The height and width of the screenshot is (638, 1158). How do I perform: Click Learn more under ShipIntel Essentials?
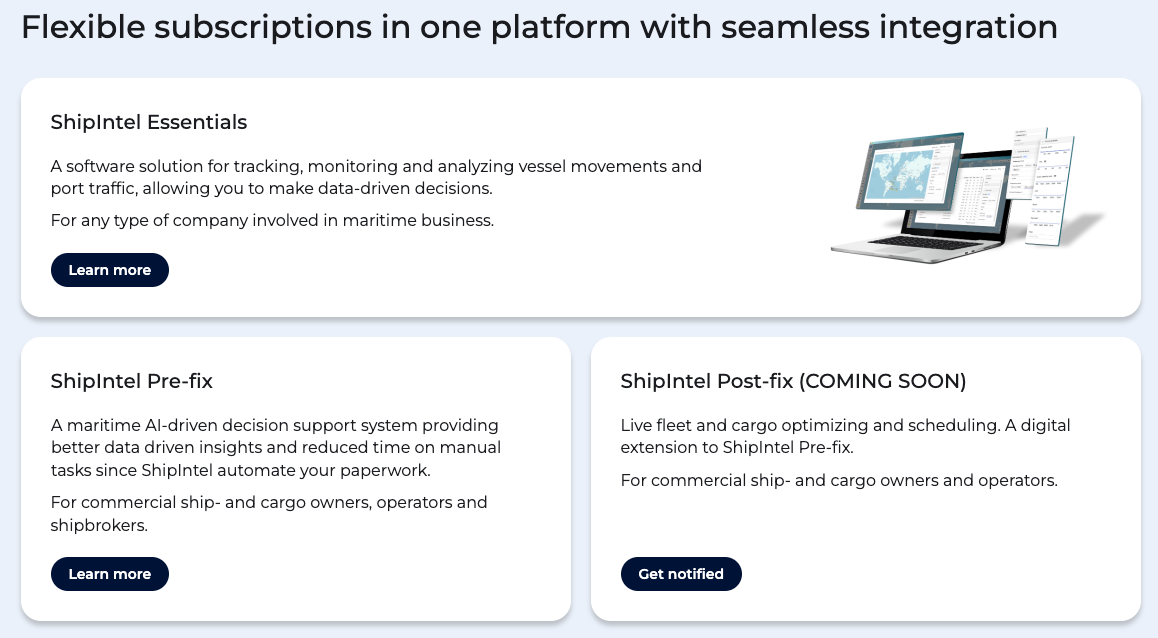[x=110, y=270]
